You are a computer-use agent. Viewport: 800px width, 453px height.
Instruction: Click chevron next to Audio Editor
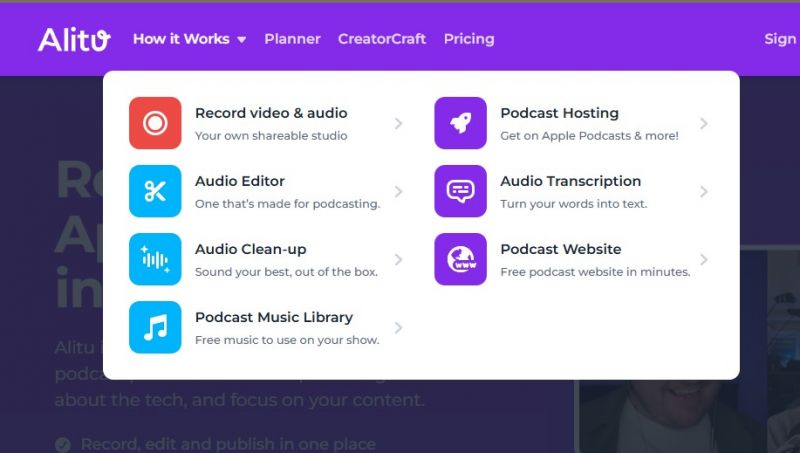tap(398, 191)
